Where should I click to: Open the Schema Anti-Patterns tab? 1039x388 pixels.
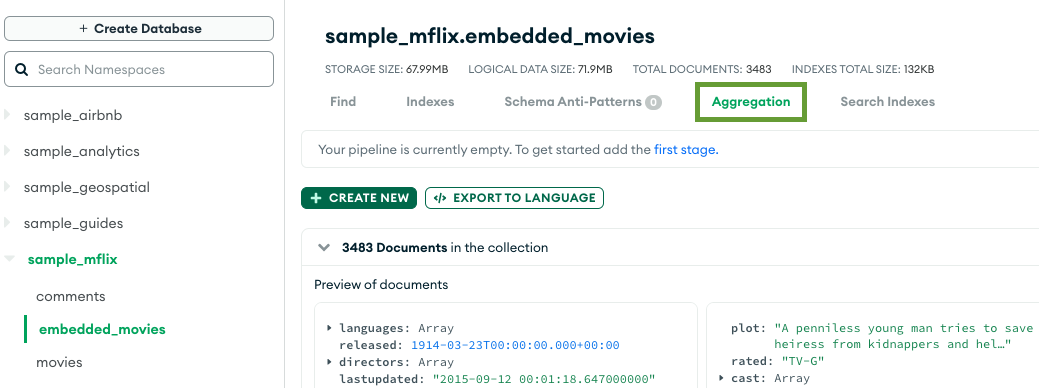click(x=583, y=101)
